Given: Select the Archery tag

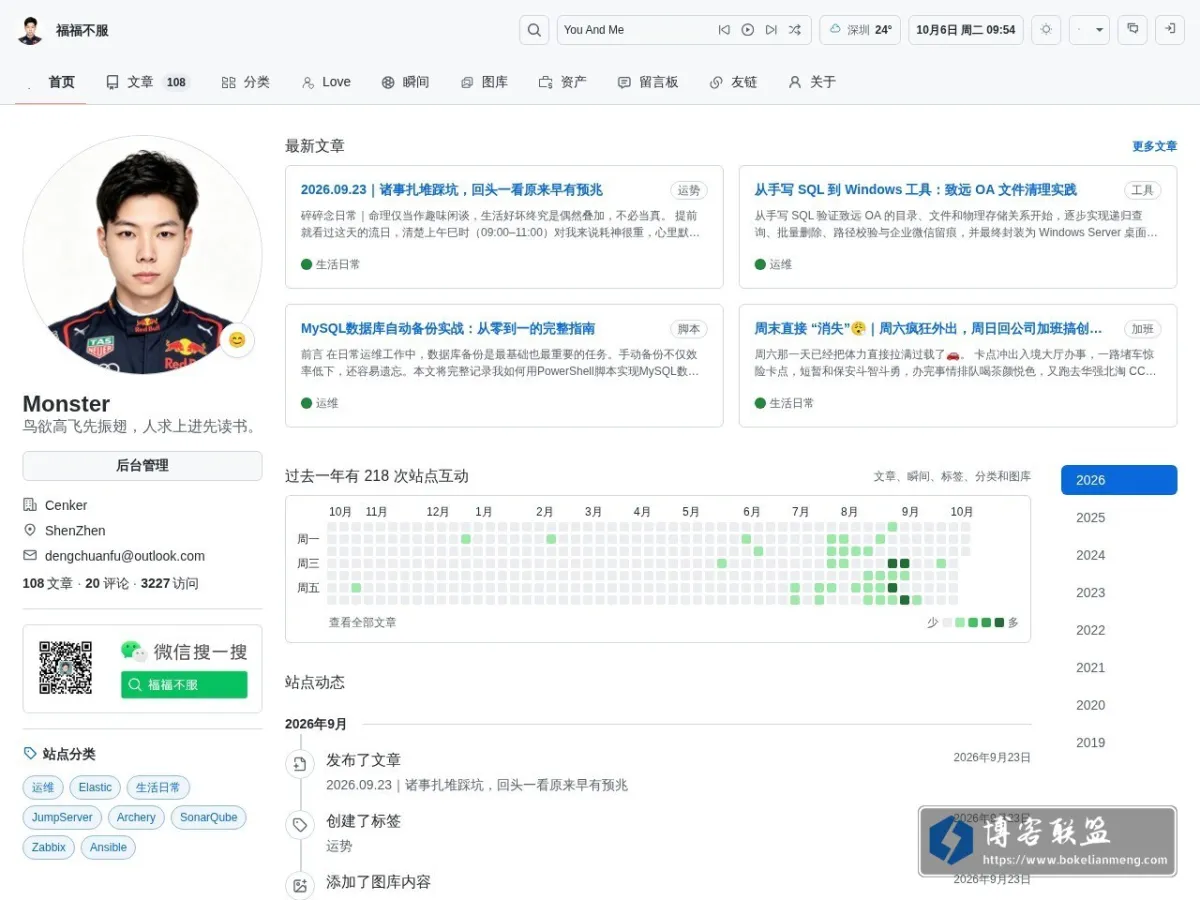Looking at the screenshot, I should point(136,817).
